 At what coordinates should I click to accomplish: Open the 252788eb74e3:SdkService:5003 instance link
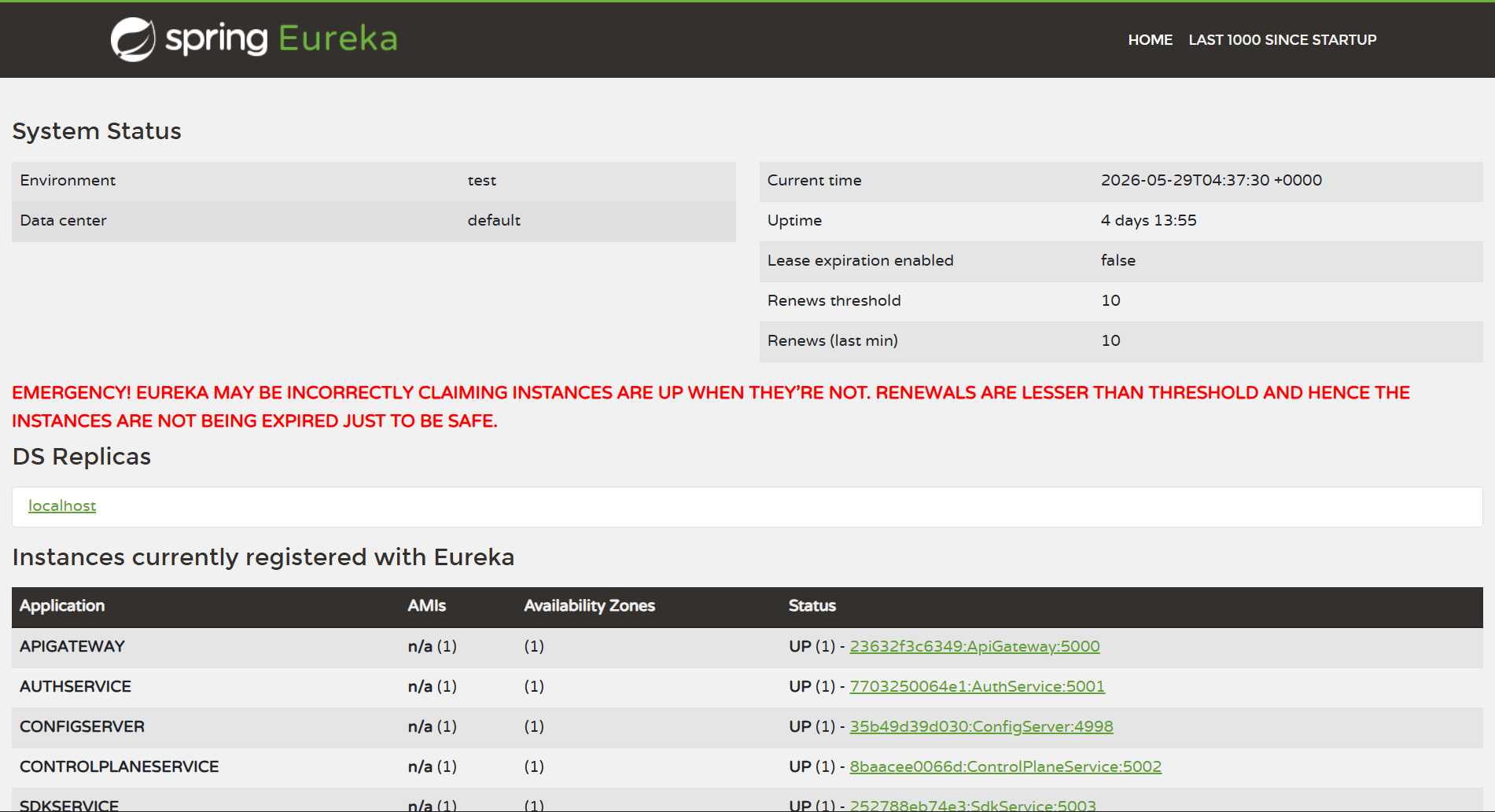(x=972, y=805)
